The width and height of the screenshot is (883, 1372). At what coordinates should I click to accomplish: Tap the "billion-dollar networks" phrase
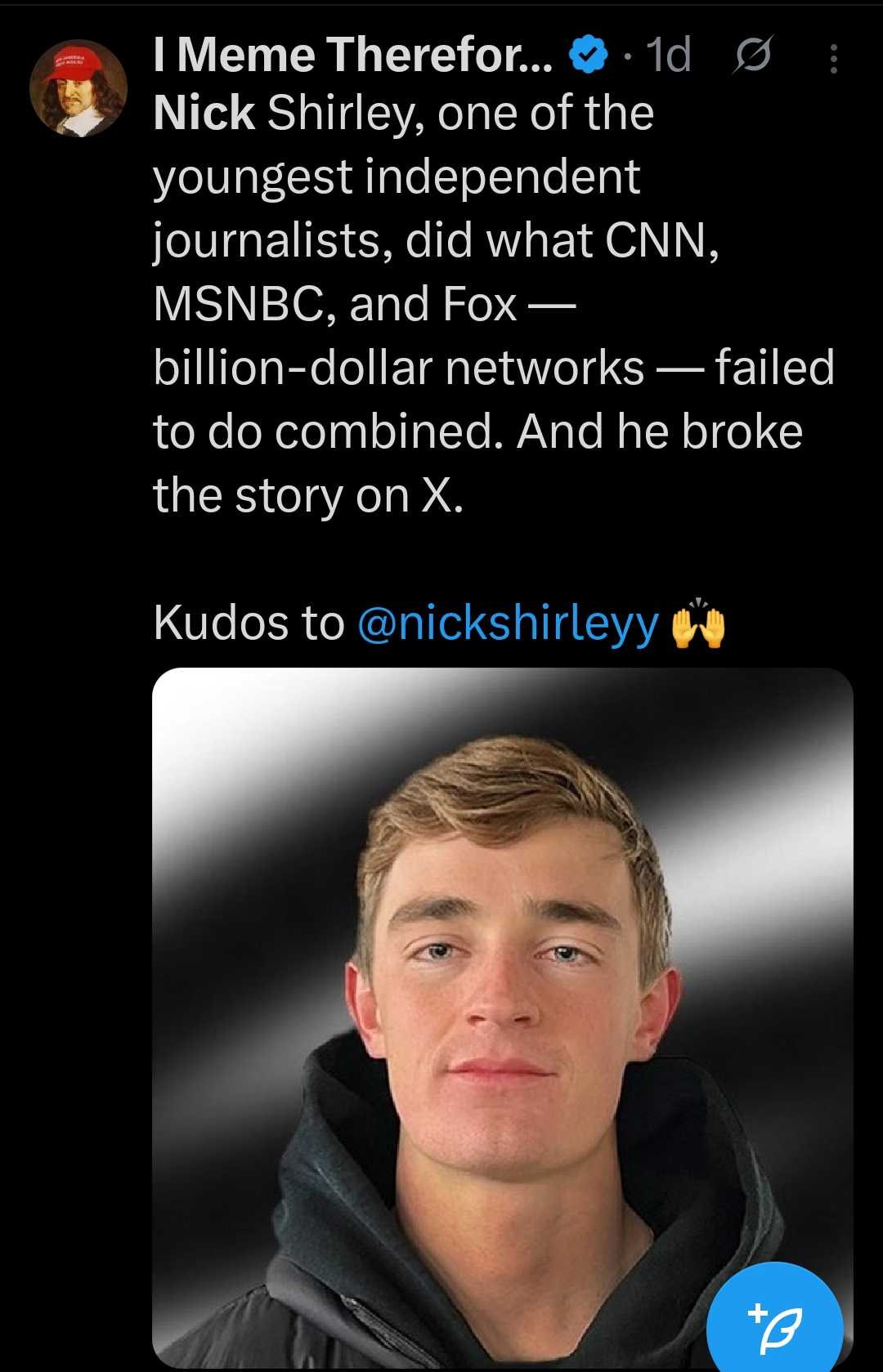click(398, 368)
